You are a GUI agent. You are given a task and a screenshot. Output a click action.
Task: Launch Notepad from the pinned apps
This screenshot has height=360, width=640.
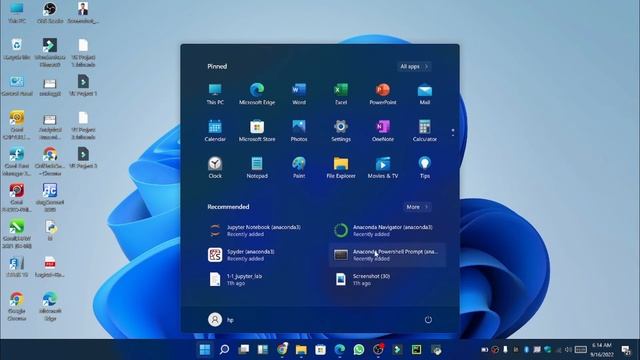point(257,167)
